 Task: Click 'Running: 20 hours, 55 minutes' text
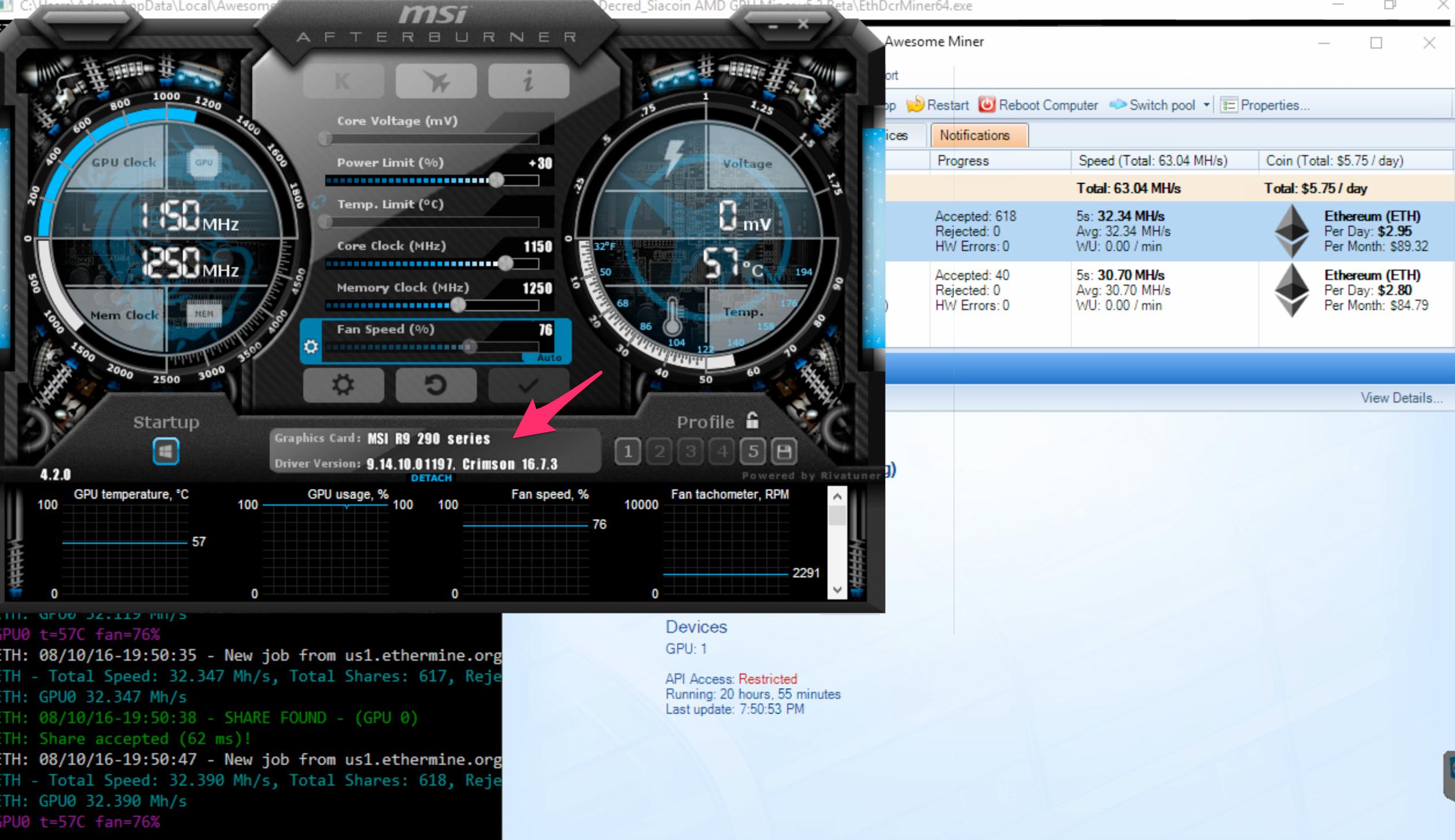point(753,694)
